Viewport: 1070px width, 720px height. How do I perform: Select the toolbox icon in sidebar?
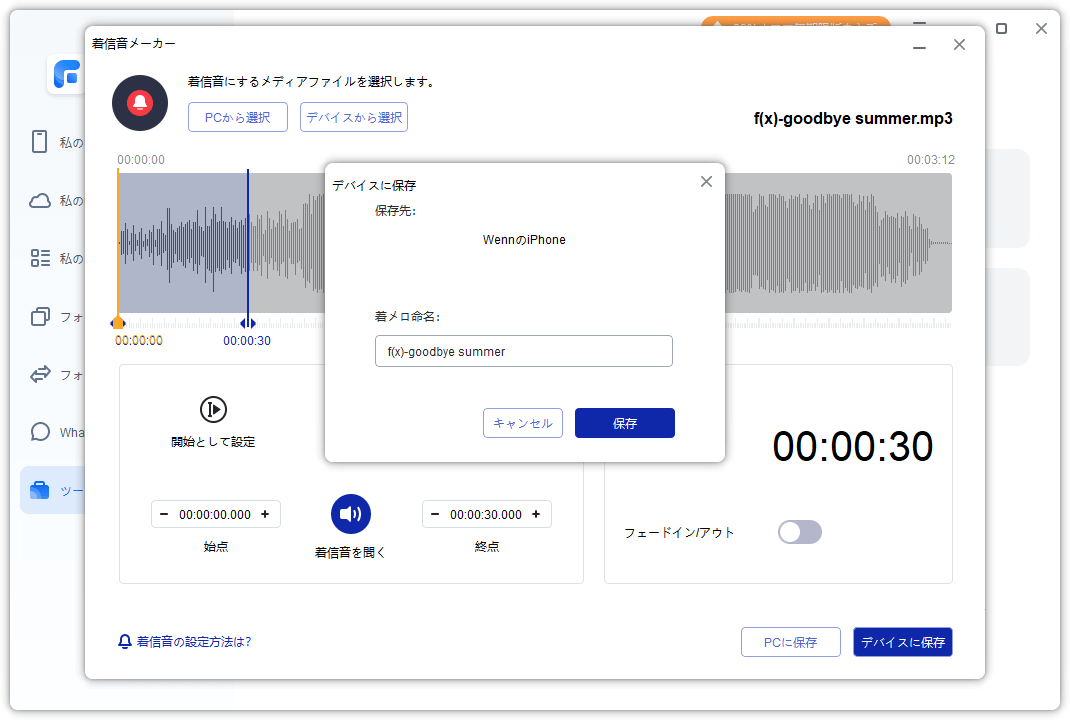(40, 490)
